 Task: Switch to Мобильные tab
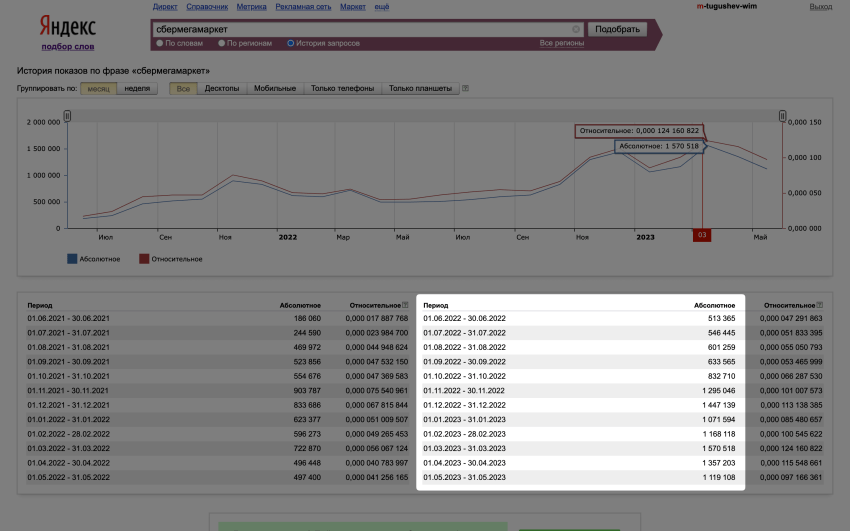point(275,88)
